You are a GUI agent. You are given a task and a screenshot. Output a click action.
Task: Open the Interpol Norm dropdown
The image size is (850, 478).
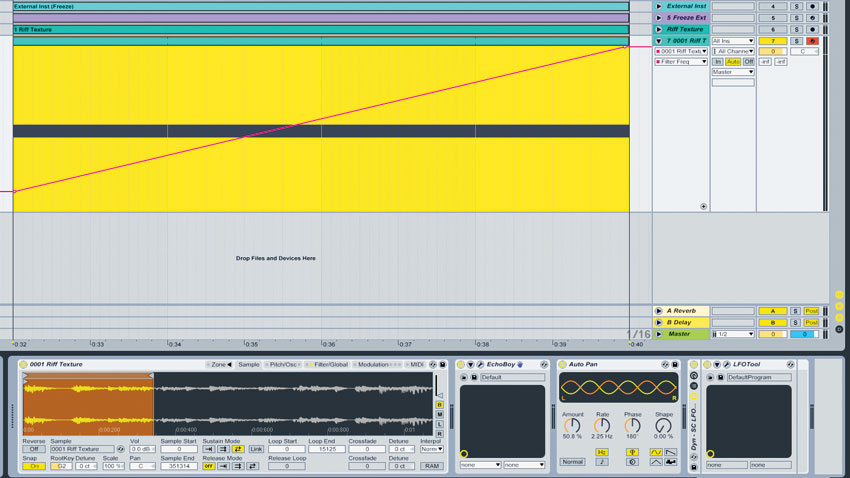(432, 449)
